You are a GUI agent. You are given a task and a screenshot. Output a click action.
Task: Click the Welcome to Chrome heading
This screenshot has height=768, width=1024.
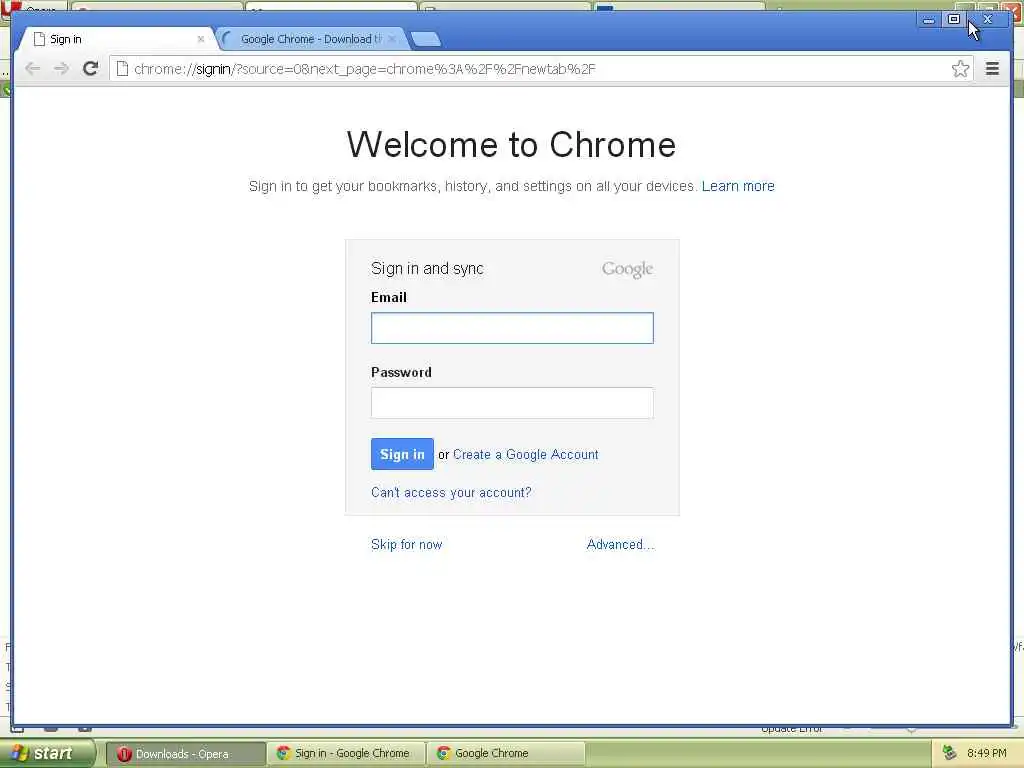coord(511,144)
